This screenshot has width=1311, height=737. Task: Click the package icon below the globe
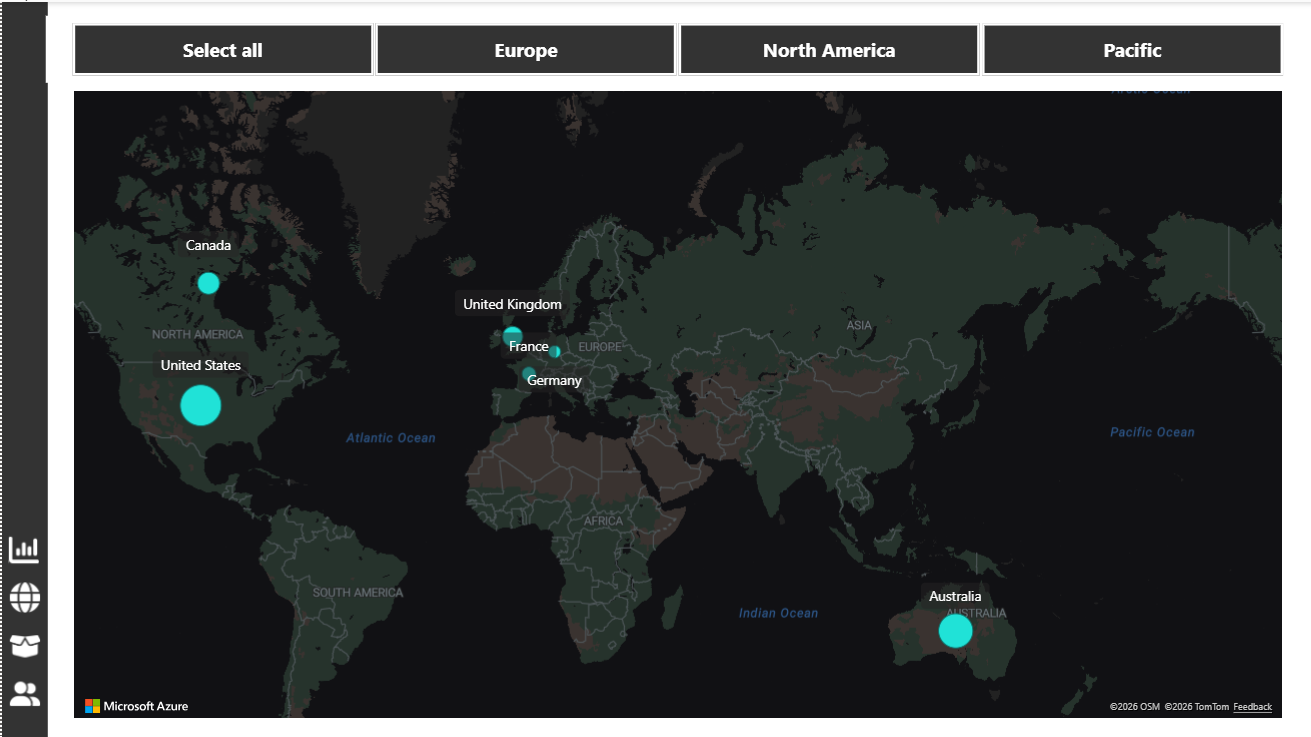[24, 645]
